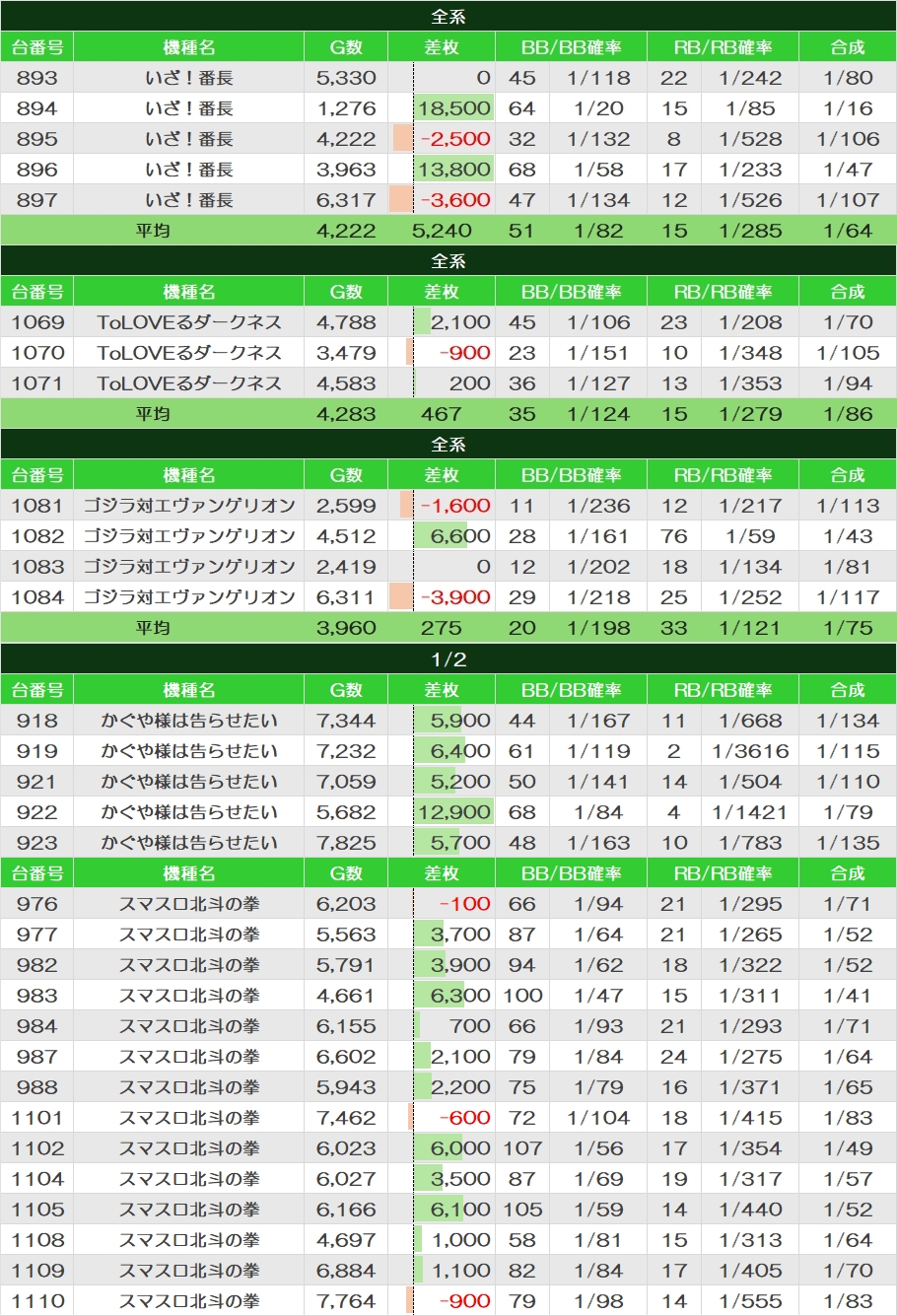Select the average difference value 5,240
The width and height of the screenshot is (897, 1316).
coord(442,231)
